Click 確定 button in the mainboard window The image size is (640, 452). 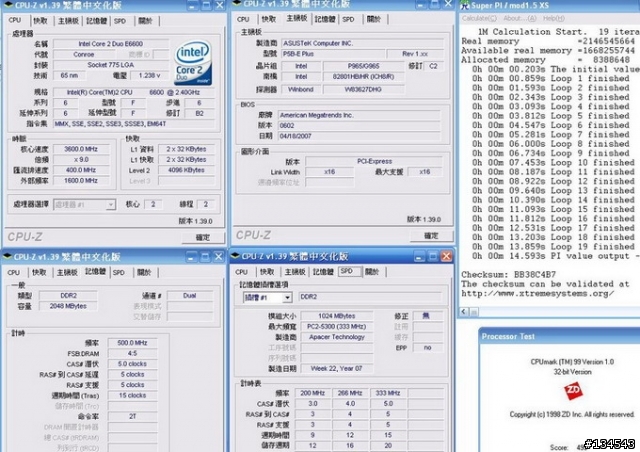431,236
